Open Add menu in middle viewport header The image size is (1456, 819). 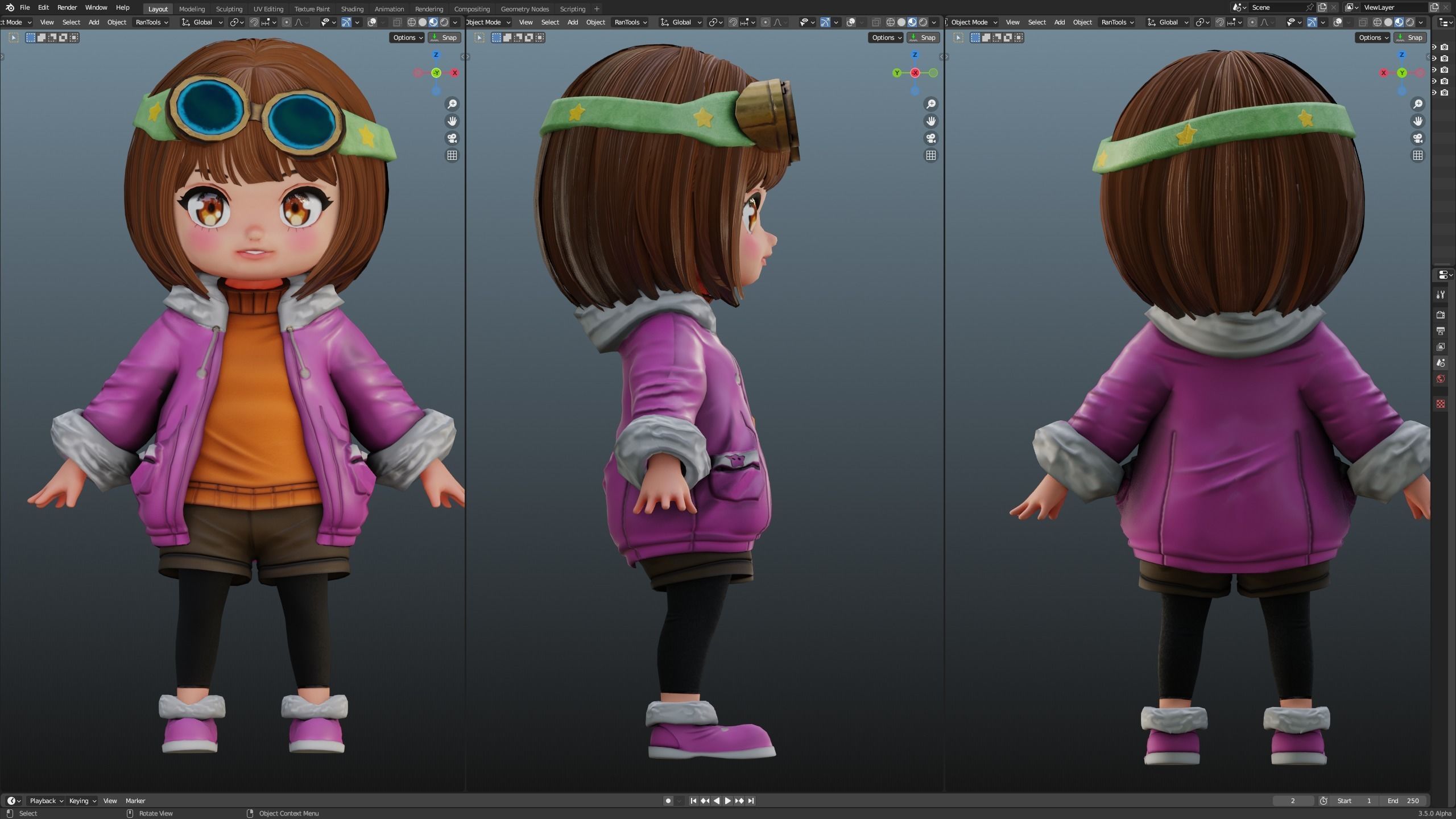[573, 22]
